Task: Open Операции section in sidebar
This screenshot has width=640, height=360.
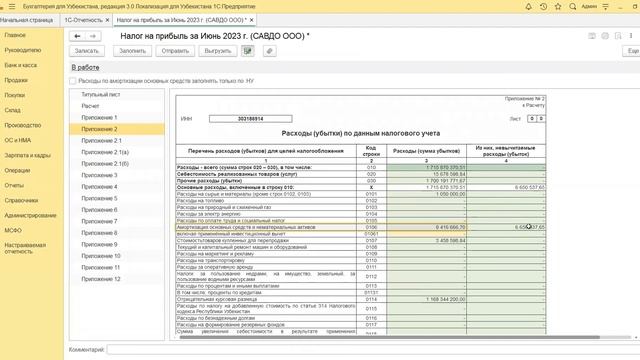Action: point(17,170)
